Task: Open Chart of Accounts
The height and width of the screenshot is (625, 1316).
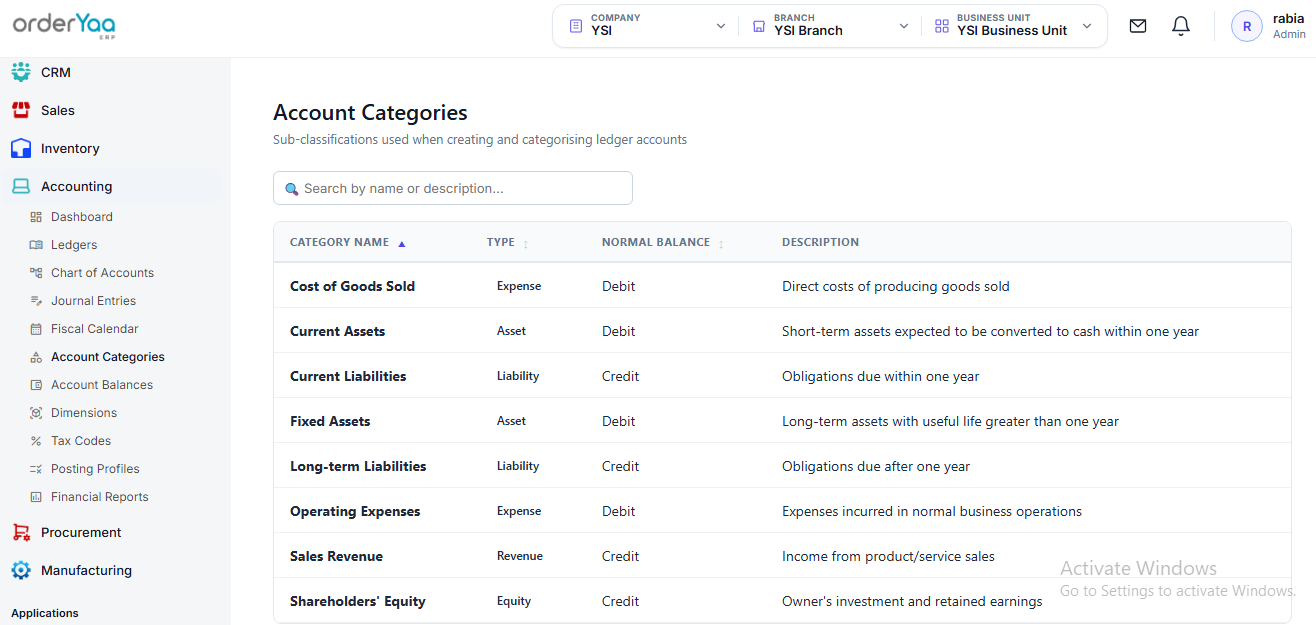Action: (x=102, y=273)
